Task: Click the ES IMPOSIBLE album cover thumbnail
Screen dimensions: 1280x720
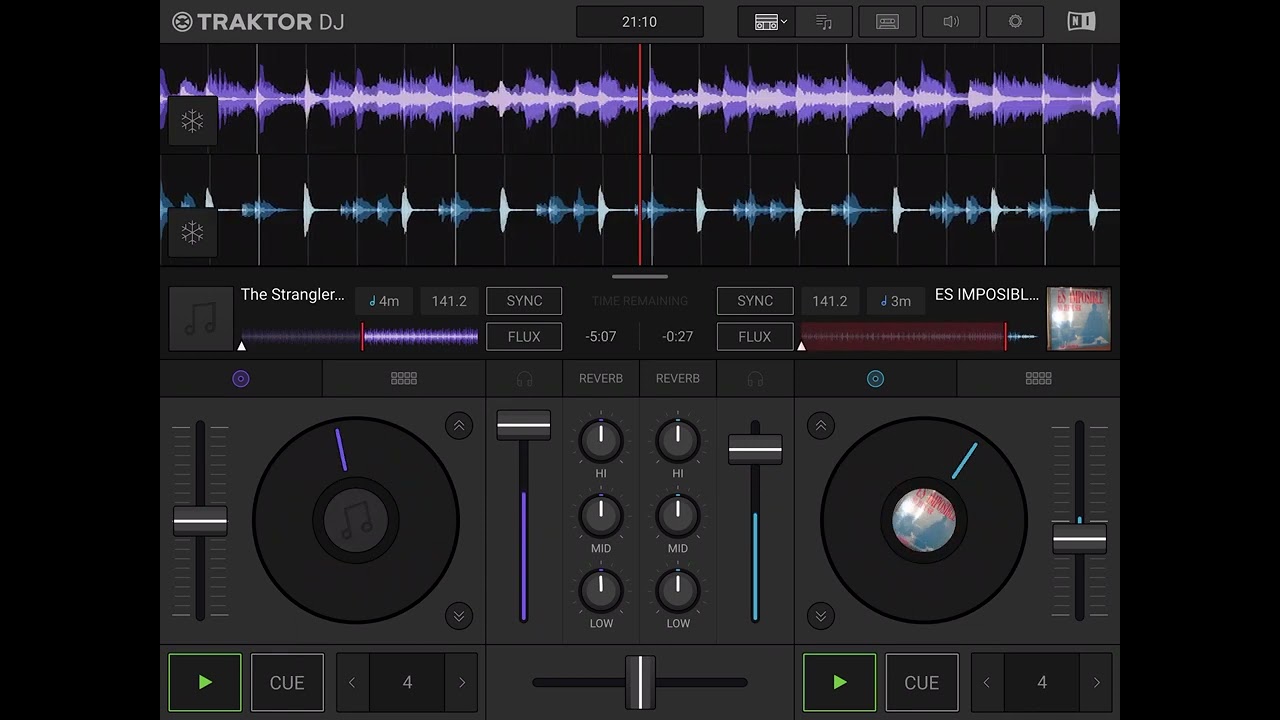Action: click(1079, 319)
